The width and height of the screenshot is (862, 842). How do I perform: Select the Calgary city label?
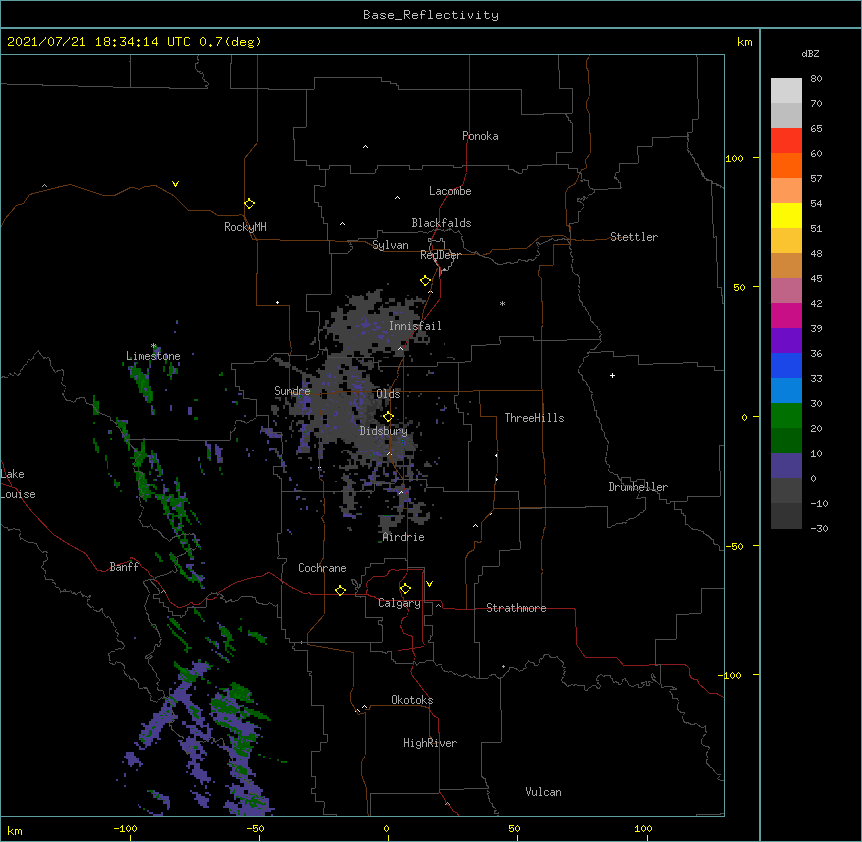tap(399, 603)
